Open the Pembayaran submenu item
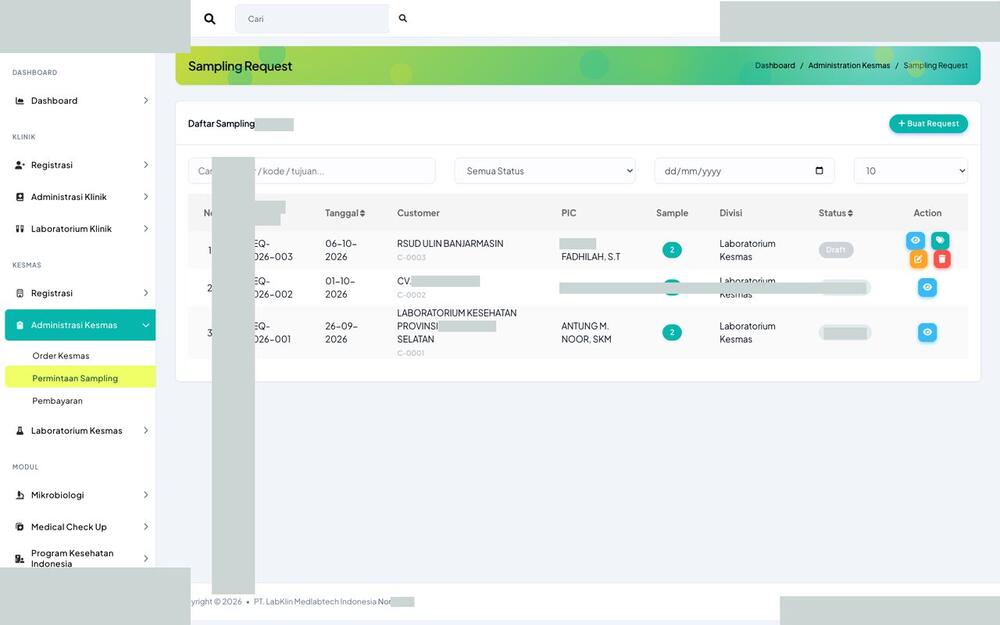 57,401
